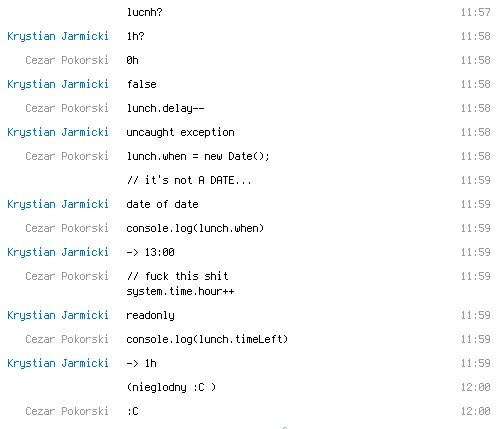Click Krystian Jarmicki's name beside "1h?"
Viewport: 499px width, 429px height.
tap(58, 36)
